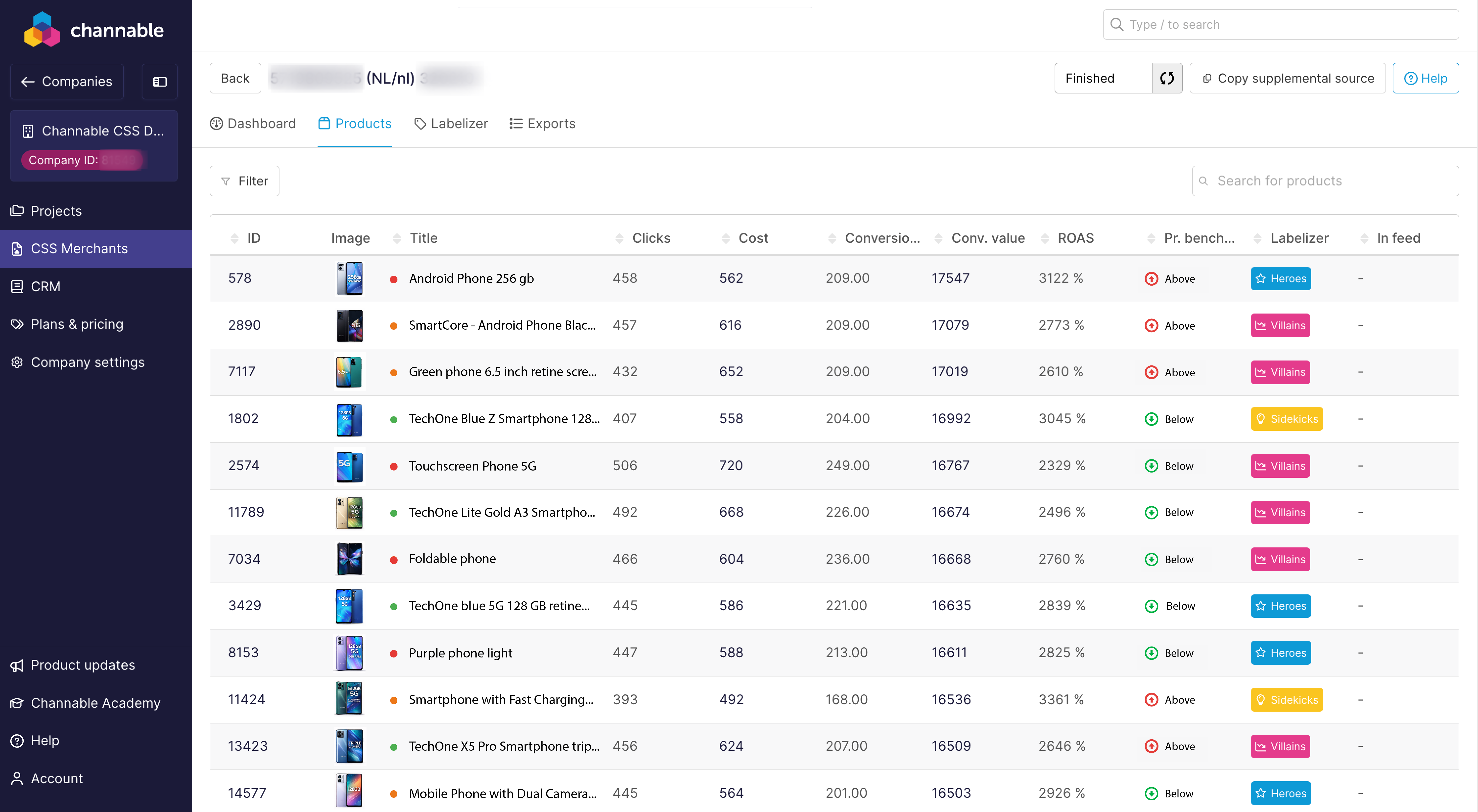Viewport: 1478px width, 812px height.
Task: Toggle the sidebar collapse icon
Action: [x=160, y=81]
